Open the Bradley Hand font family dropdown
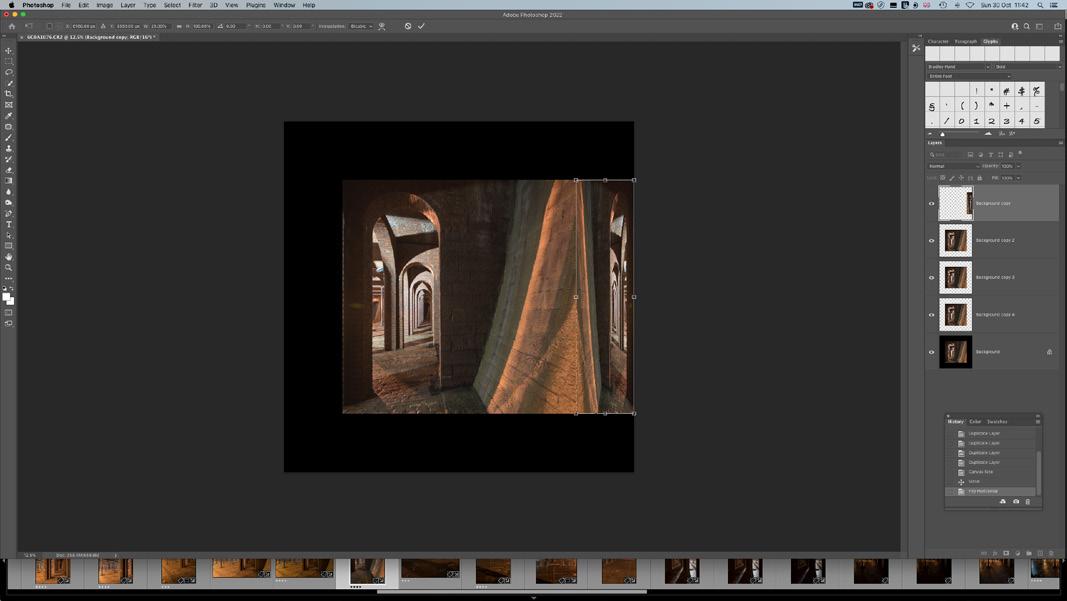 click(x=958, y=67)
